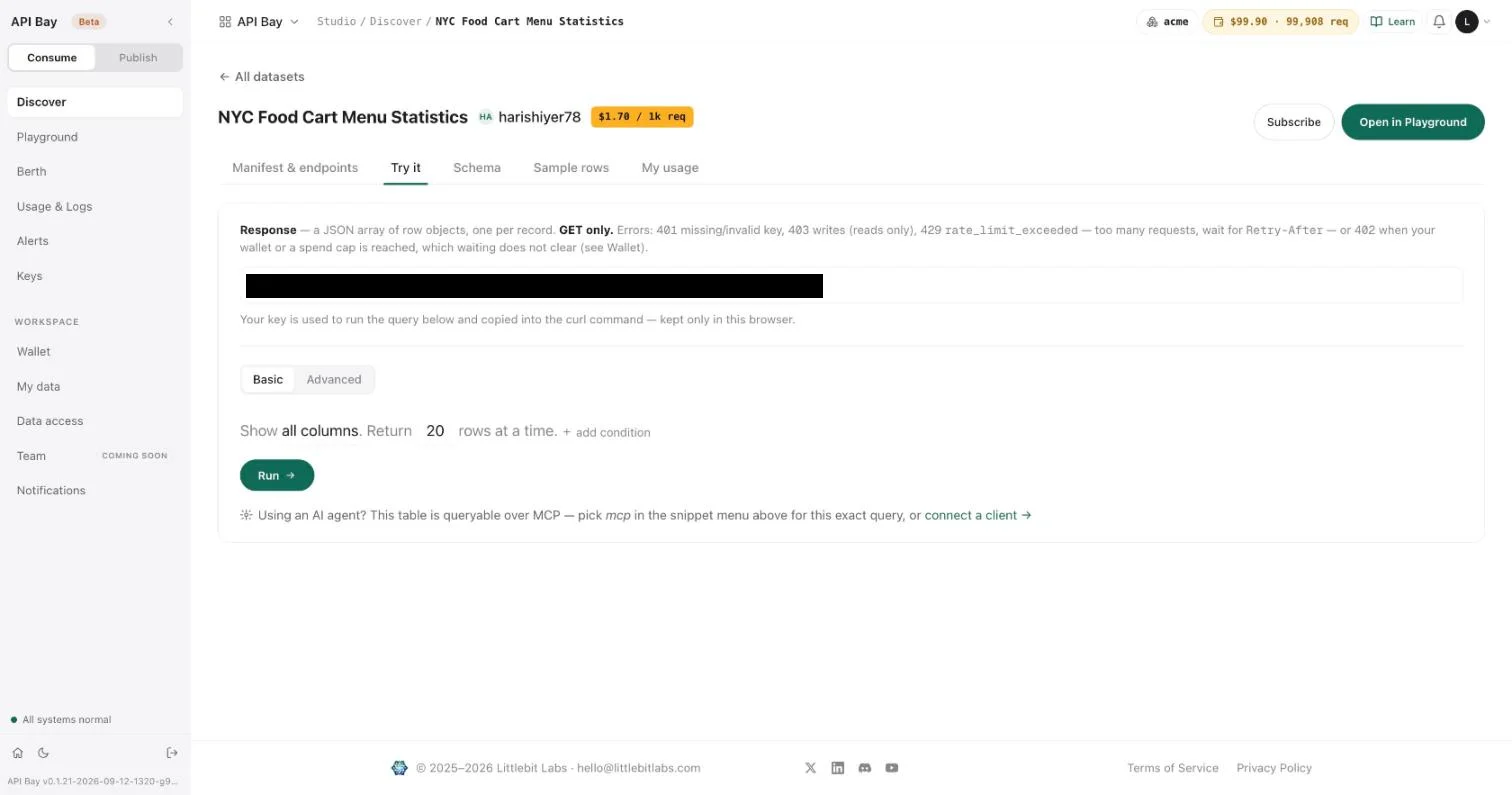Screen dimensions: 1512x795
Task: Click Littlebit Labs logo icon
Action: pyautogui.click(x=399, y=768)
